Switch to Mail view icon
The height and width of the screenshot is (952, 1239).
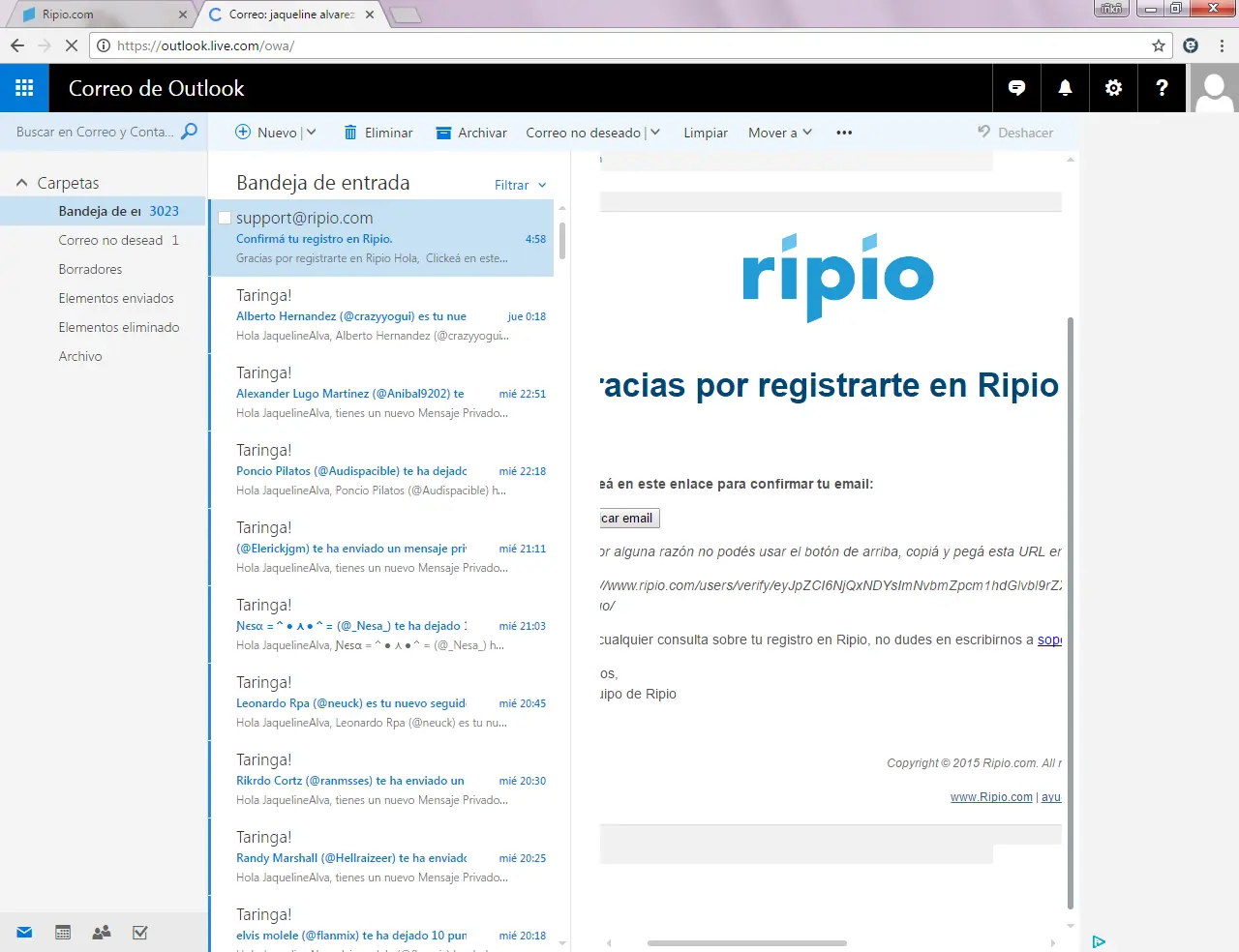click(24, 933)
